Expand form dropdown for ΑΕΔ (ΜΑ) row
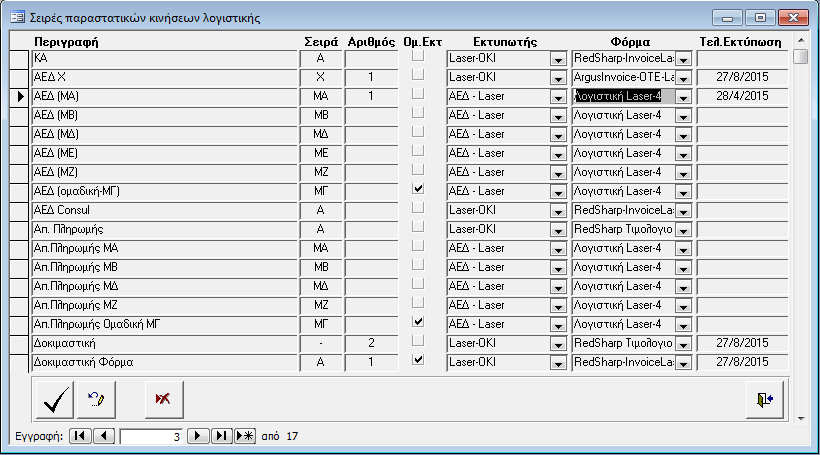Viewport: 820px width, 455px height. (683, 97)
